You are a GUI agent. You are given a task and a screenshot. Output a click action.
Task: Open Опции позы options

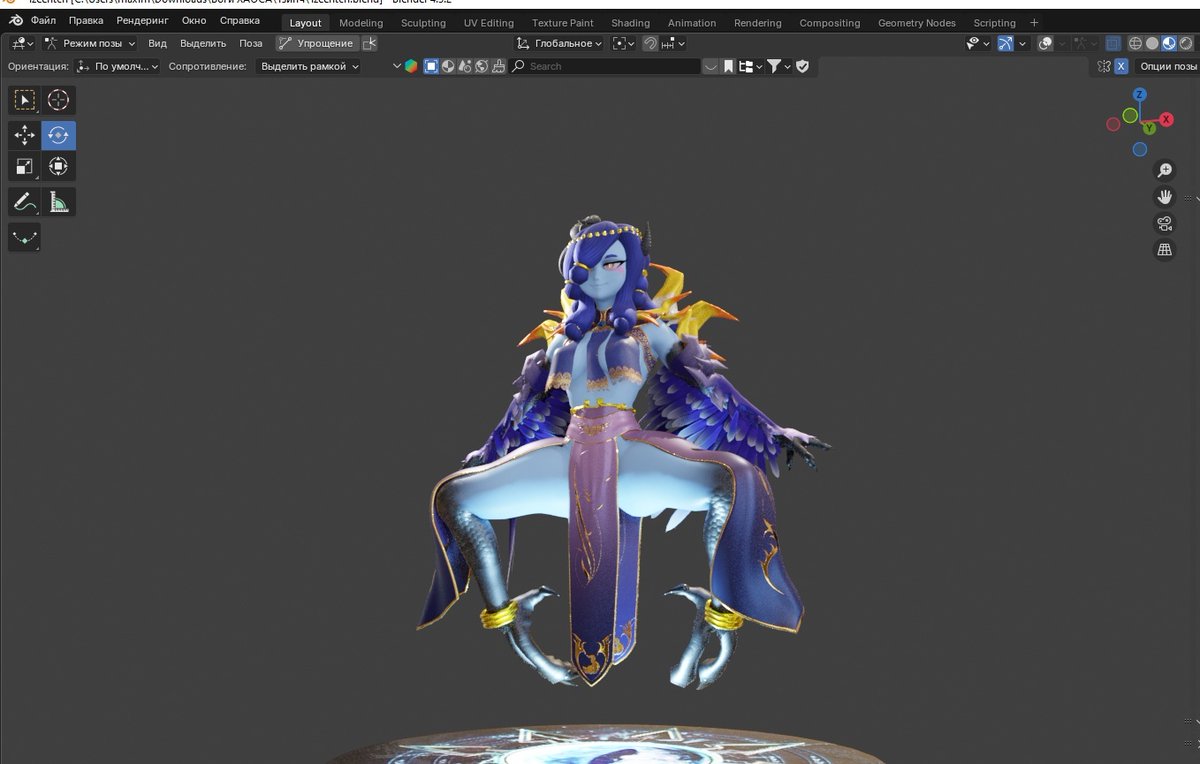1167,66
